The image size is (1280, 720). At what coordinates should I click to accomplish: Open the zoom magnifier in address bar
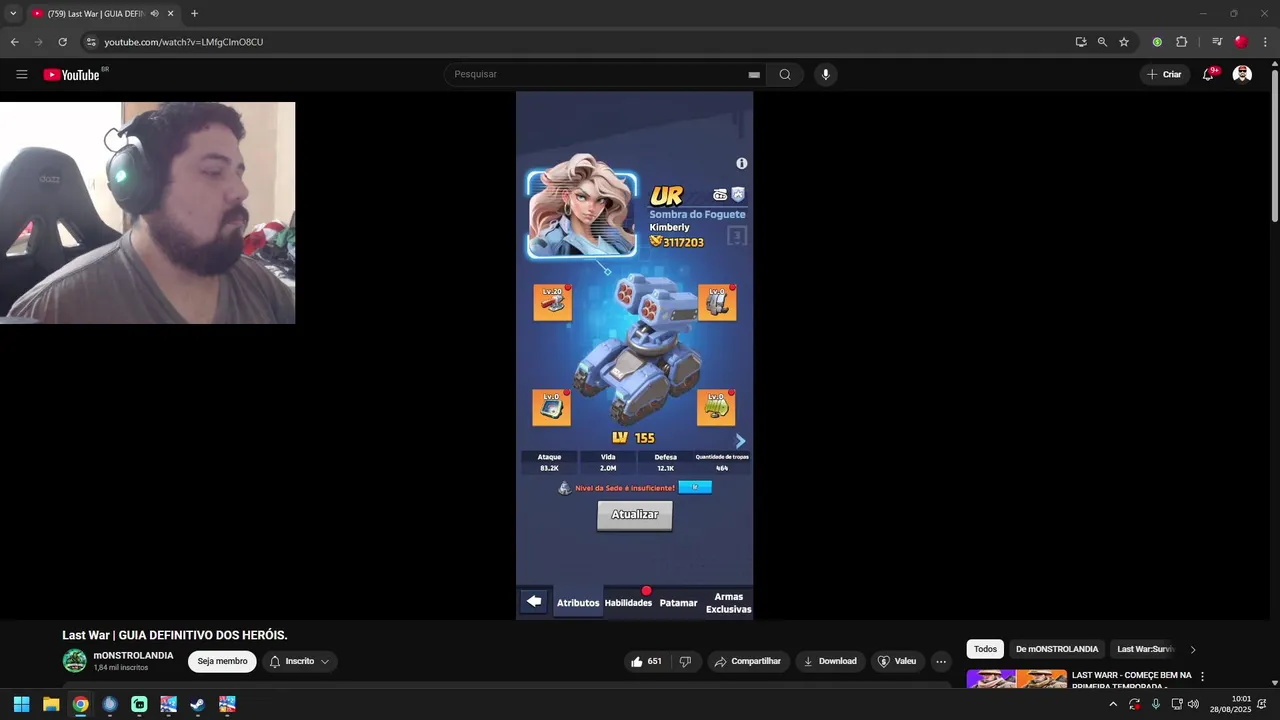coord(1102,42)
